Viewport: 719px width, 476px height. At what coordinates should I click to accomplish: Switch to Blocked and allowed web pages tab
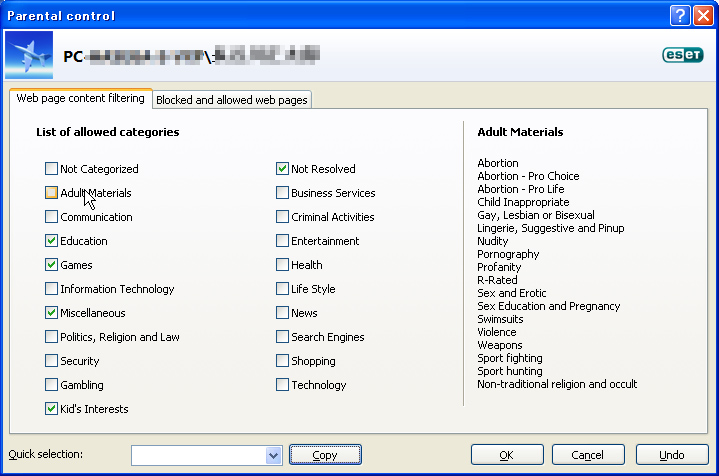coord(232,100)
